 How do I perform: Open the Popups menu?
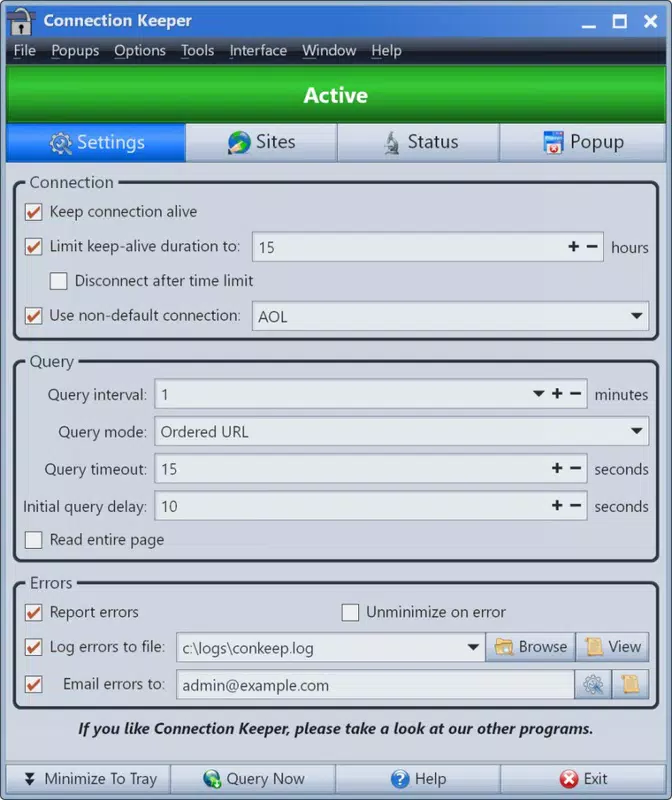75,51
